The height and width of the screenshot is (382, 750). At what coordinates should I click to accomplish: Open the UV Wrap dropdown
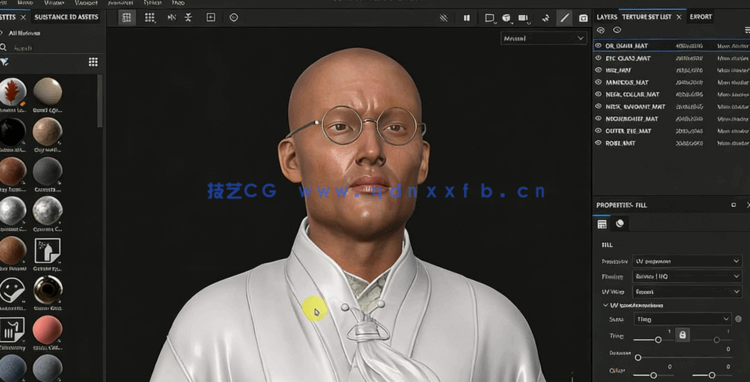[x=687, y=291]
